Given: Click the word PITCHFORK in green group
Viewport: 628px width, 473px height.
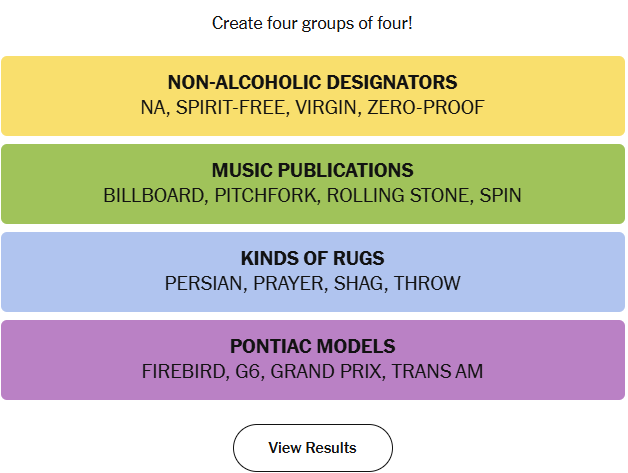Looking at the screenshot, I should [266, 195].
